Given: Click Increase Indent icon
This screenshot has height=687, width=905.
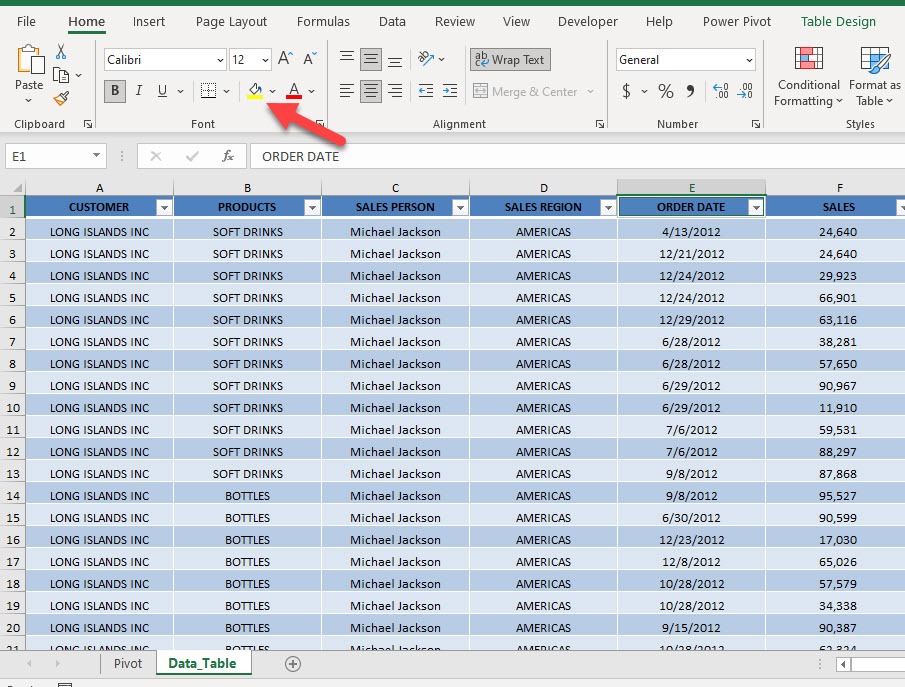Looking at the screenshot, I should 450,91.
